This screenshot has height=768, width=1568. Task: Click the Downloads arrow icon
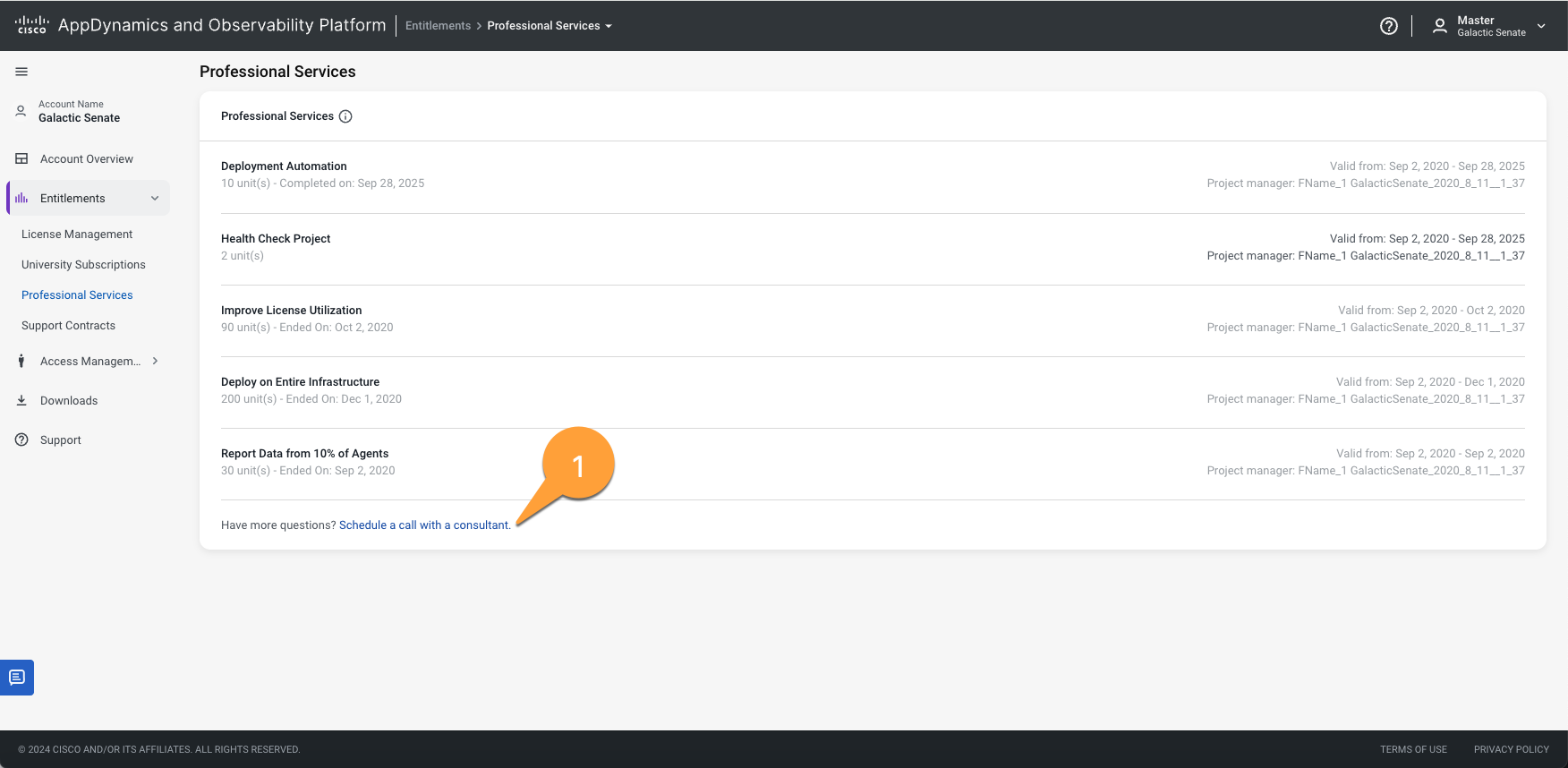pos(21,400)
